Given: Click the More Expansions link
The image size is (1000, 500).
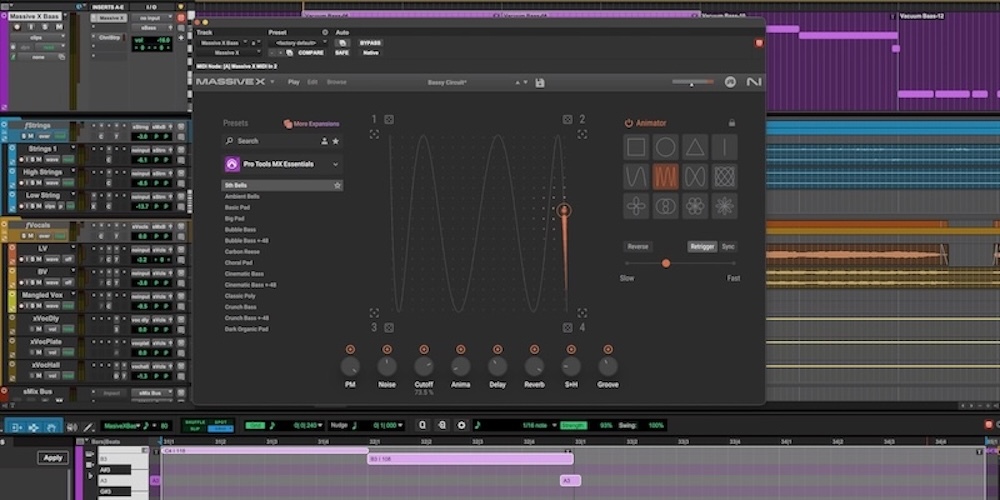Looking at the screenshot, I should coord(312,124).
